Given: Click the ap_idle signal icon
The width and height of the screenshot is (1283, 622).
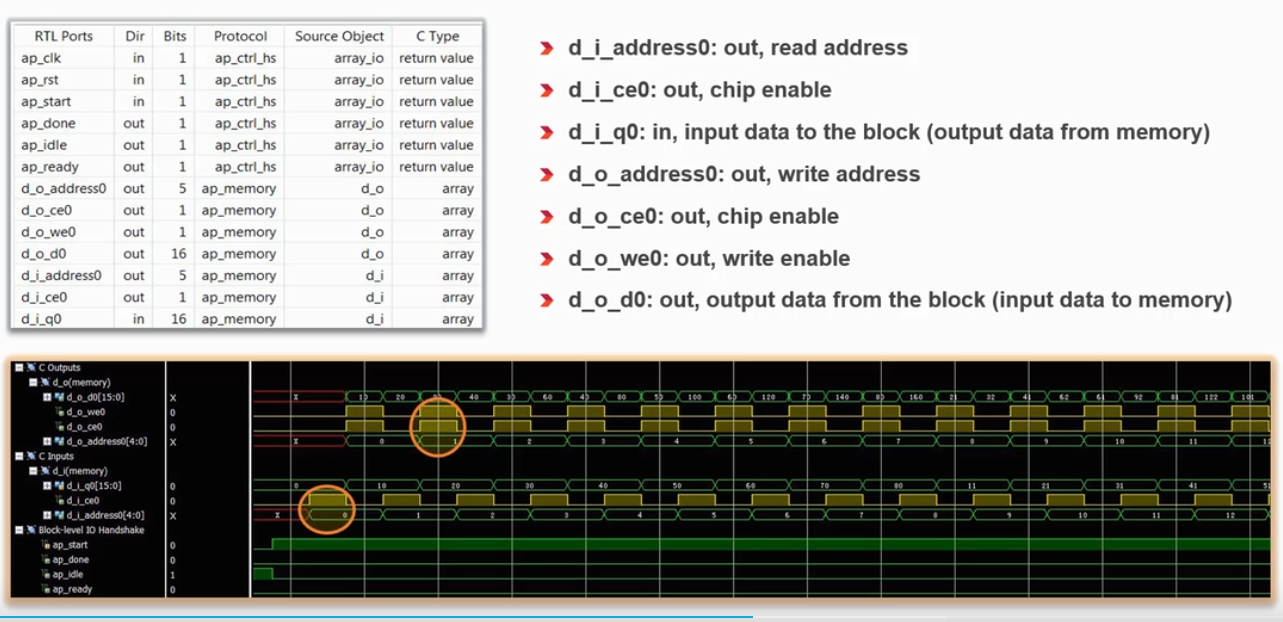Looking at the screenshot, I should pyautogui.click(x=45, y=575).
